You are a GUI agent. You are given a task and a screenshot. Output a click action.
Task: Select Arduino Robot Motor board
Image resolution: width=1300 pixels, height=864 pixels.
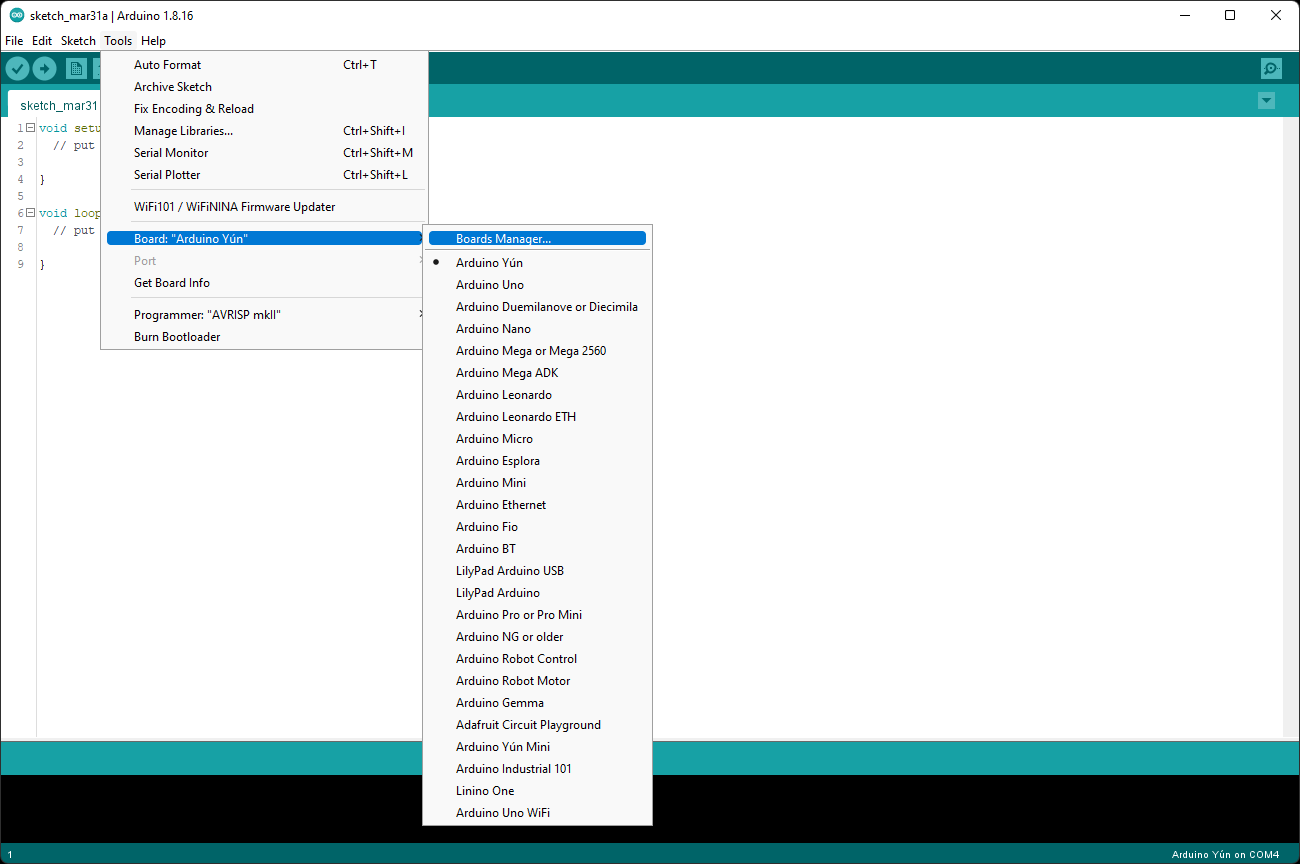coord(537,681)
